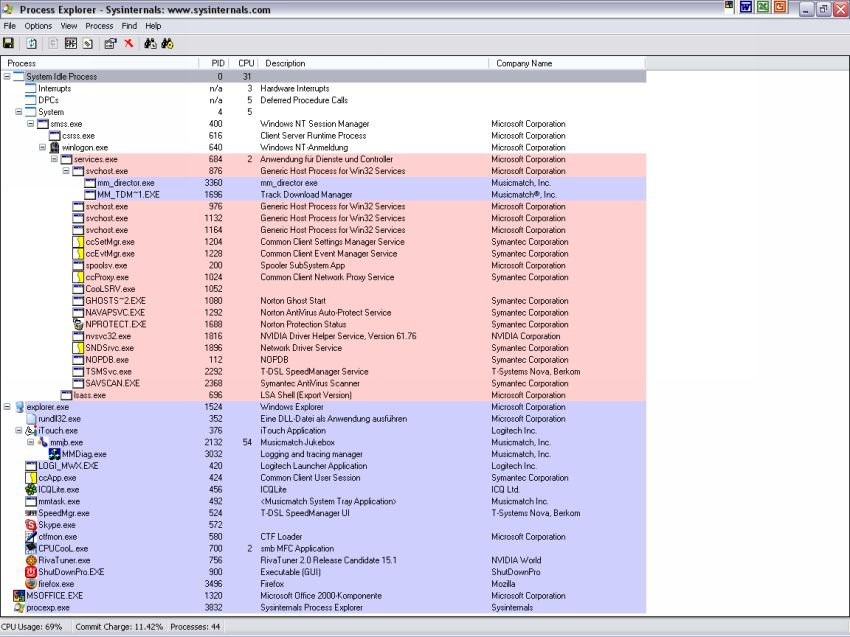Click the MSOFFICE.EXE process icon
Viewport: 850px width, 637px height.
click(x=20, y=596)
